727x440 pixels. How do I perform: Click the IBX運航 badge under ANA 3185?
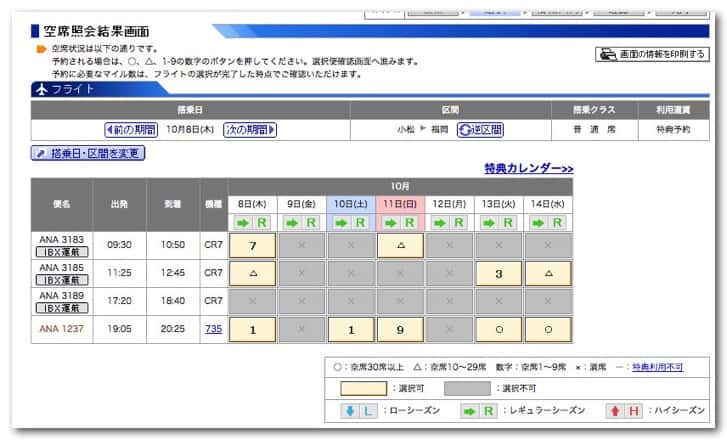point(62,280)
